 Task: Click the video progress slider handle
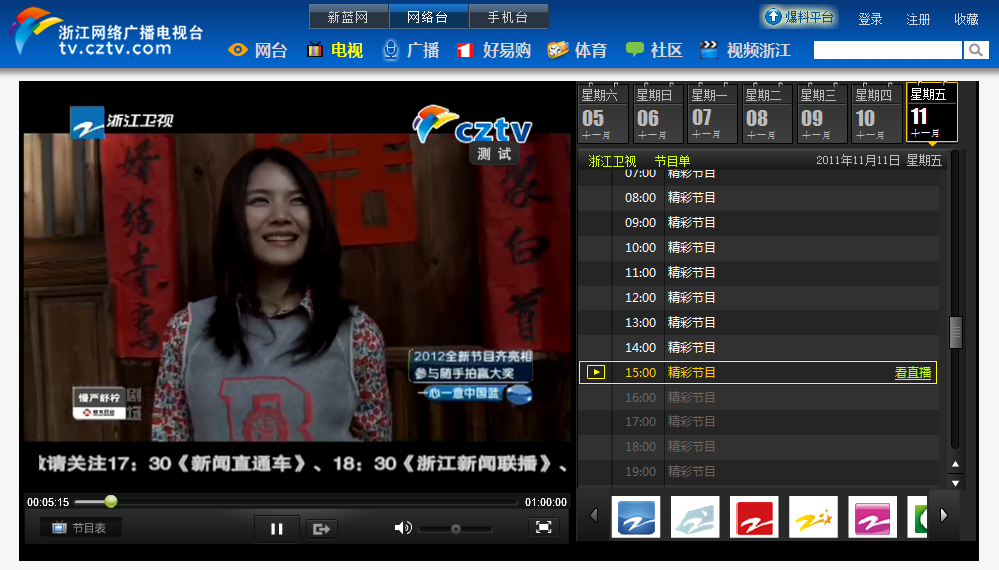[111, 501]
